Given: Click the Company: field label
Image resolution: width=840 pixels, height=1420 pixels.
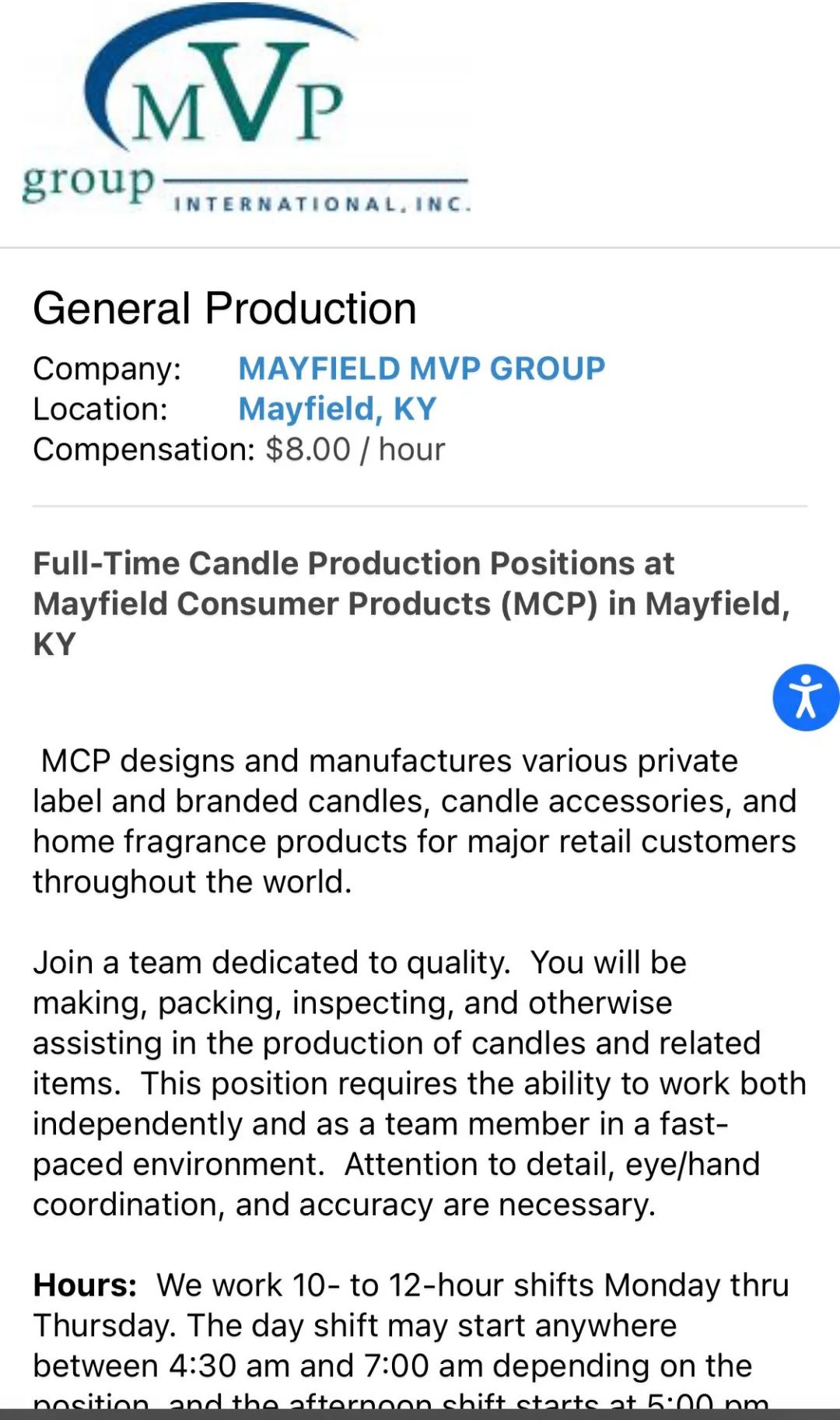Looking at the screenshot, I should [x=107, y=369].
